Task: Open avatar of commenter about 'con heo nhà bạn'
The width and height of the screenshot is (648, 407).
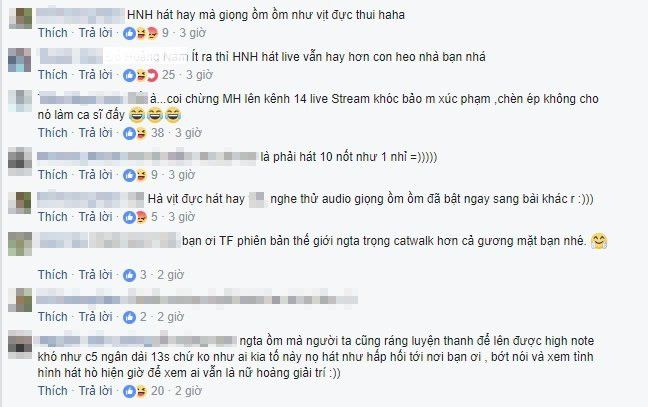Action: pyautogui.click(x=20, y=60)
